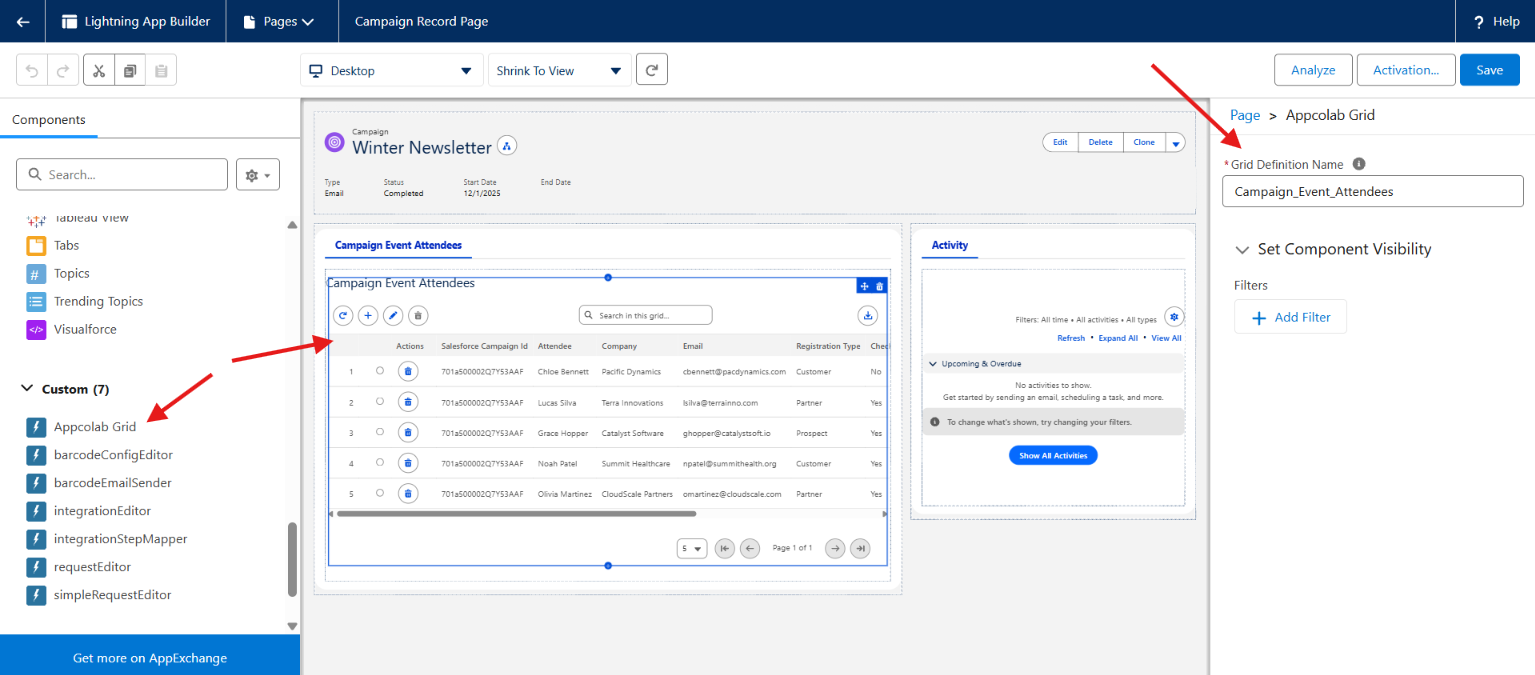Click the Show All Activities button
Viewport: 1535px width, 675px height.
(x=1054, y=455)
